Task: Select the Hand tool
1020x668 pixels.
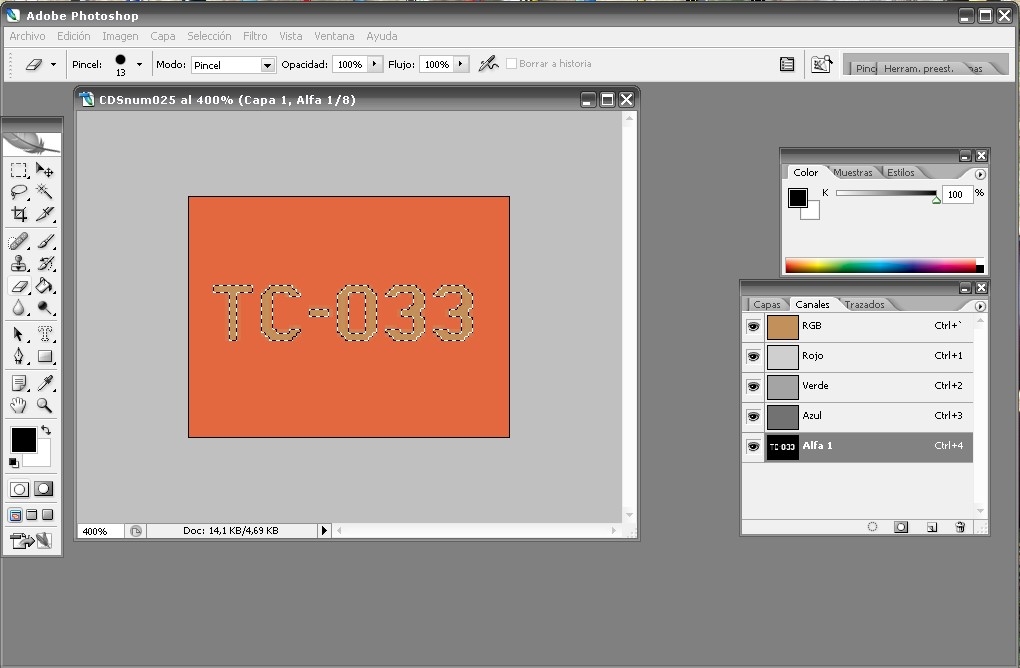Action: click(19, 405)
